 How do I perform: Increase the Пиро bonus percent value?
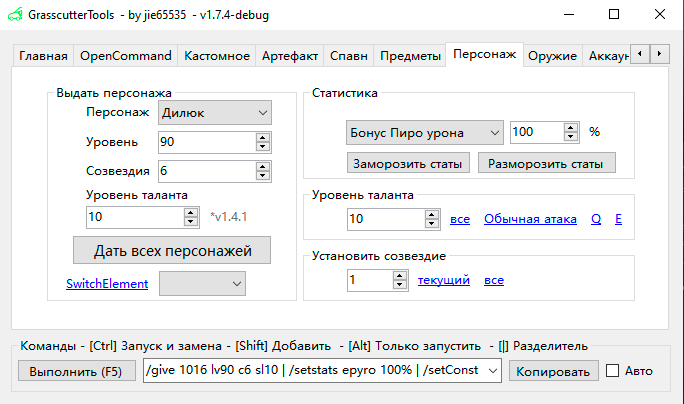coord(571,127)
